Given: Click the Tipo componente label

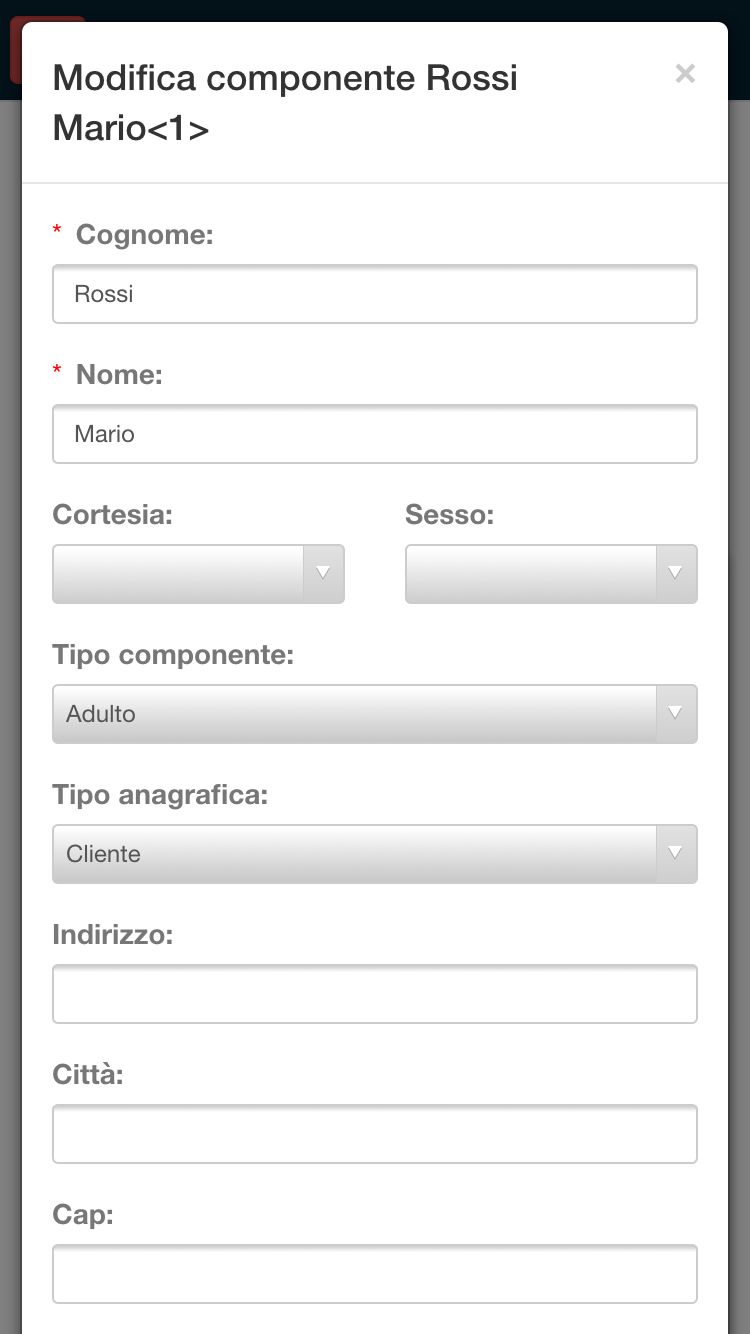Looking at the screenshot, I should (173, 655).
